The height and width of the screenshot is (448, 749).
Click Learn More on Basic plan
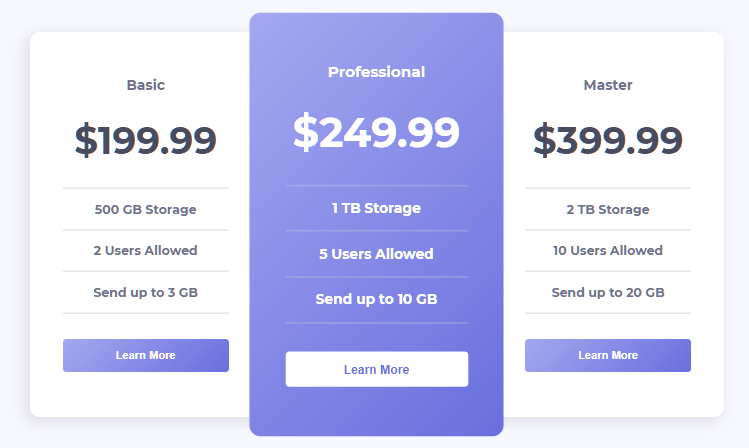(146, 355)
